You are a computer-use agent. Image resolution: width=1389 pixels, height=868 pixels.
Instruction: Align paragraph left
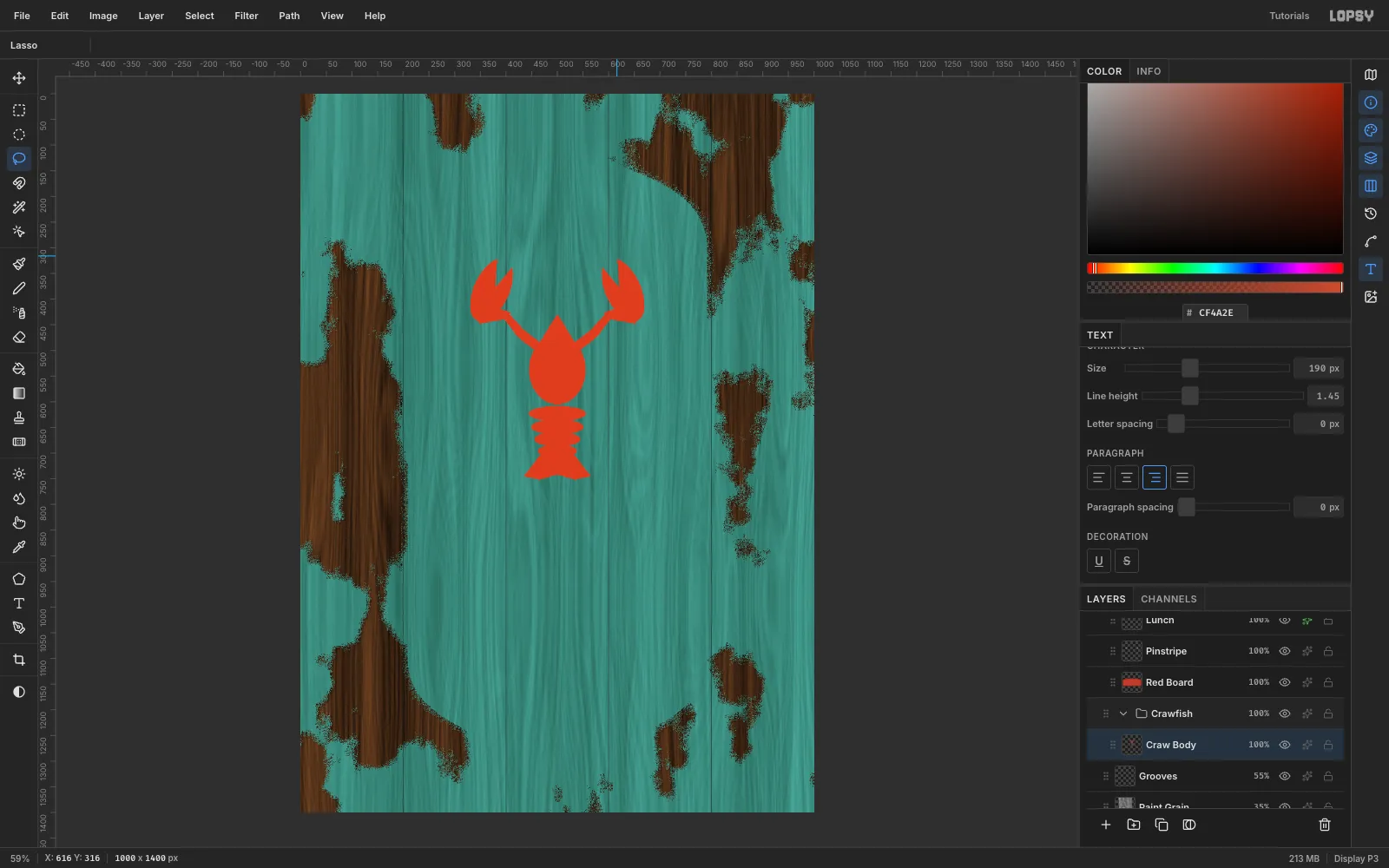coord(1099,477)
